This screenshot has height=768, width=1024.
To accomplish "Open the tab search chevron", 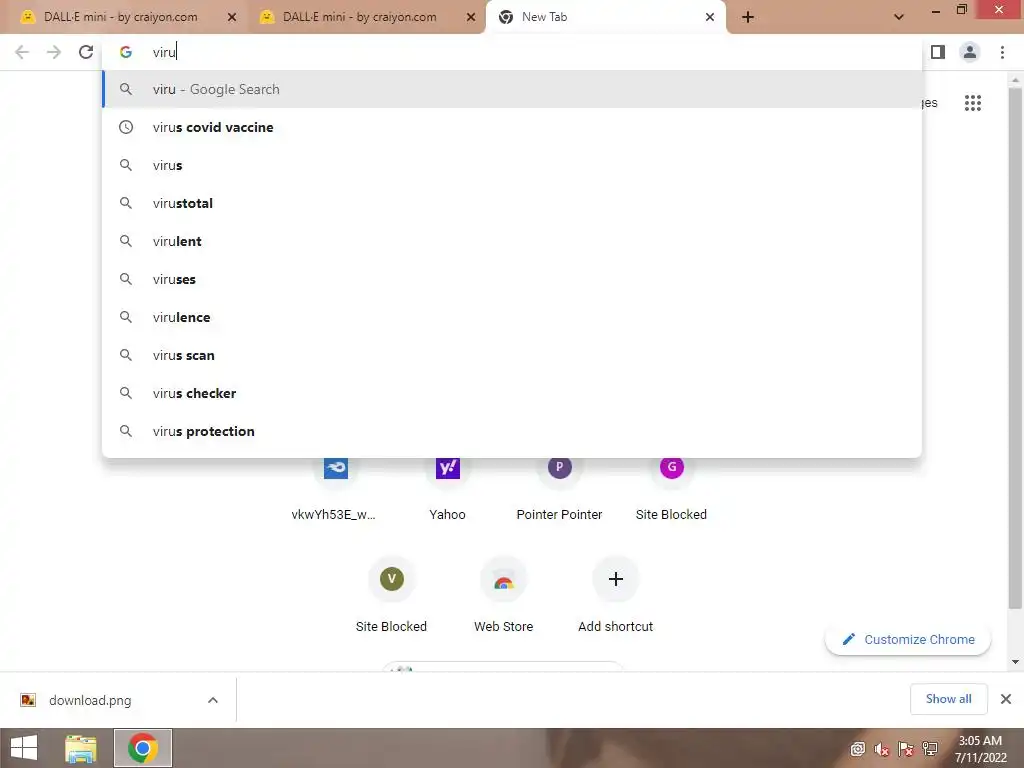I will coord(899,18).
